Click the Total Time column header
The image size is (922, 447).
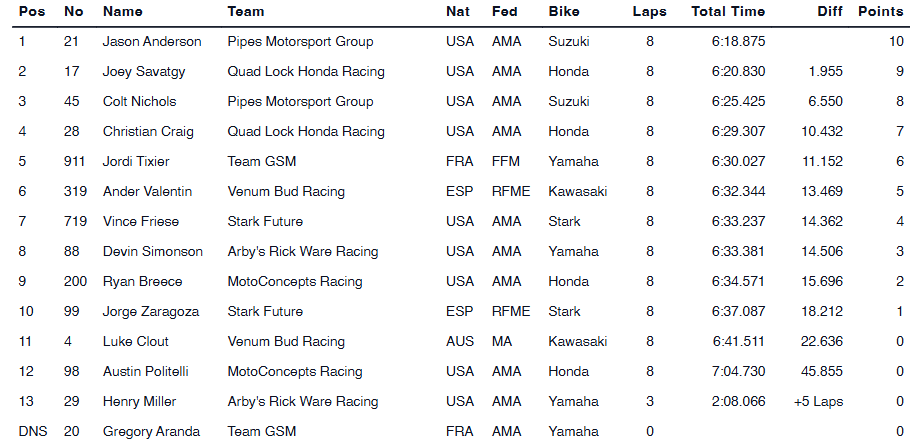pyautogui.click(x=728, y=12)
